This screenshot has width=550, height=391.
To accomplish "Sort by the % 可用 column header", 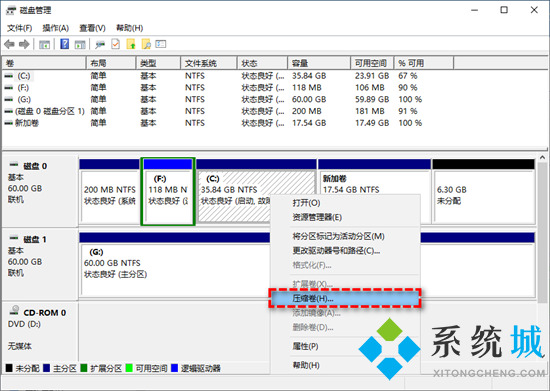I will tap(424, 63).
